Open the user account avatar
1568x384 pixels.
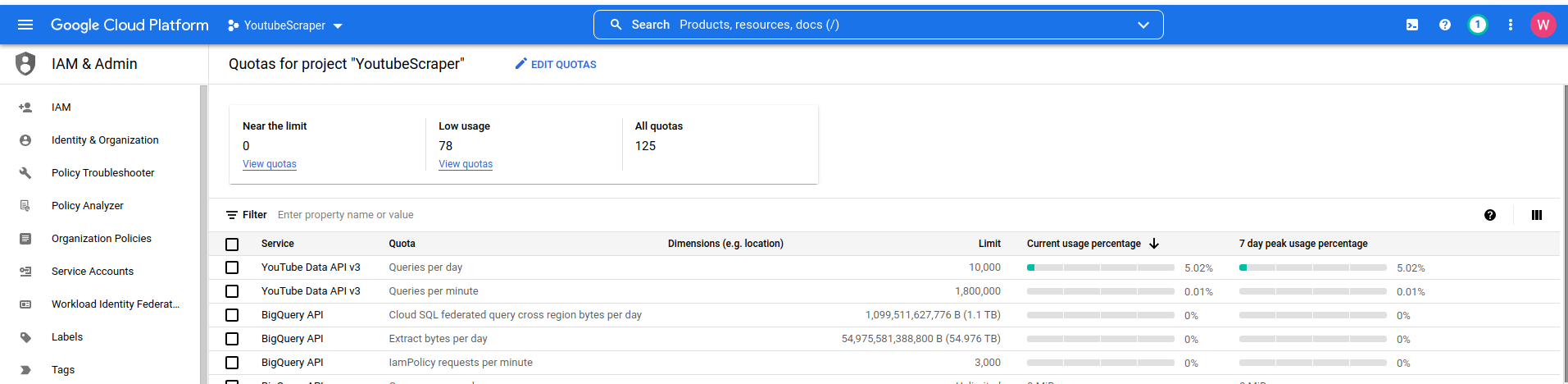pyautogui.click(x=1543, y=25)
